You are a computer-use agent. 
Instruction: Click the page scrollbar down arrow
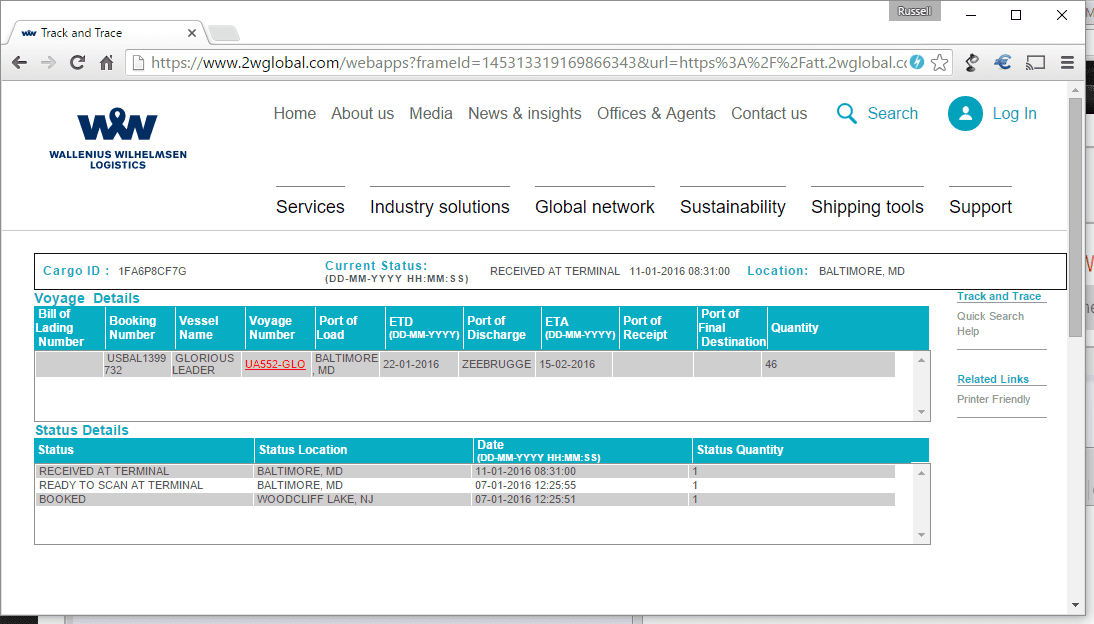1075,605
